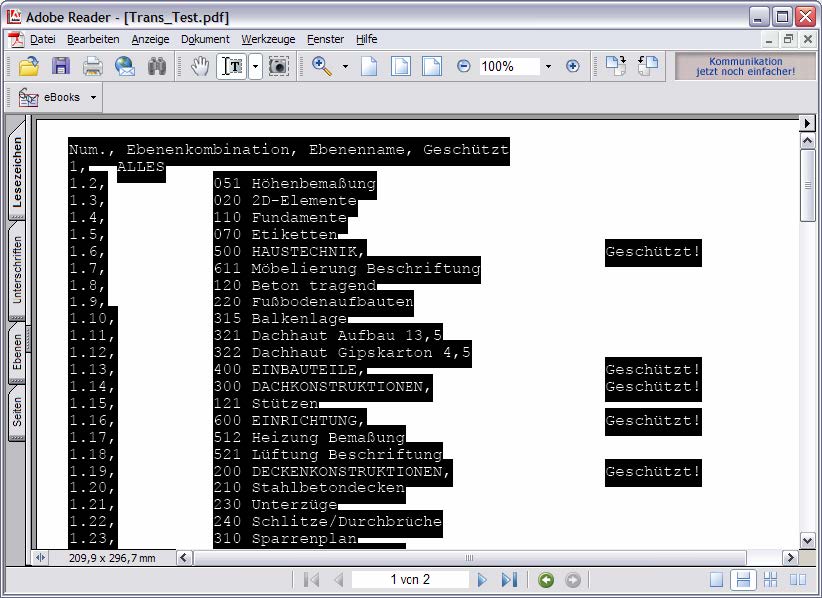The width and height of the screenshot is (822, 598).
Task: Click the text 240 Schlitze/Durchbrüche
Action: (328, 521)
